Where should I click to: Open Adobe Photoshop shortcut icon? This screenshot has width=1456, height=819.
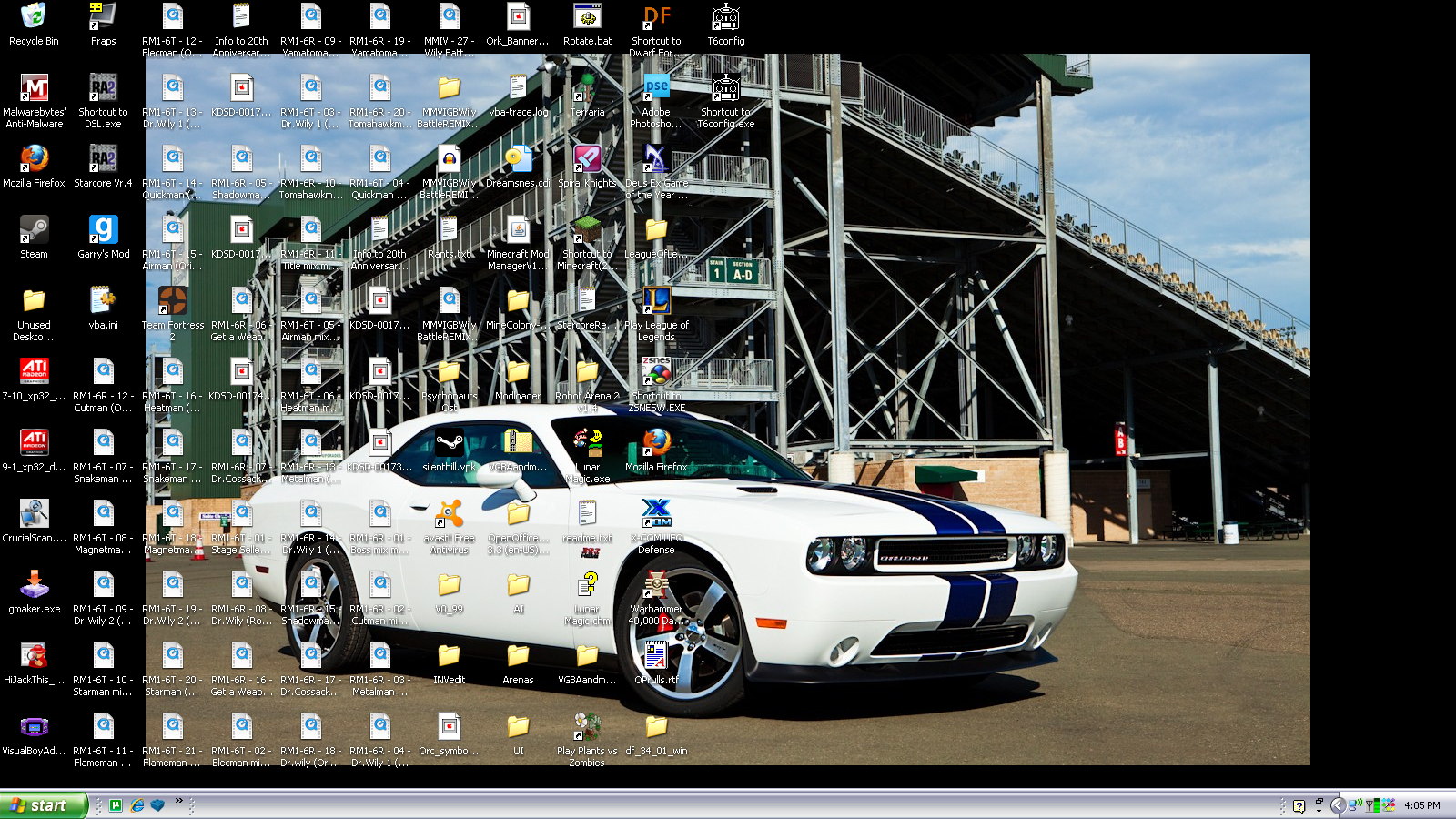point(656,88)
